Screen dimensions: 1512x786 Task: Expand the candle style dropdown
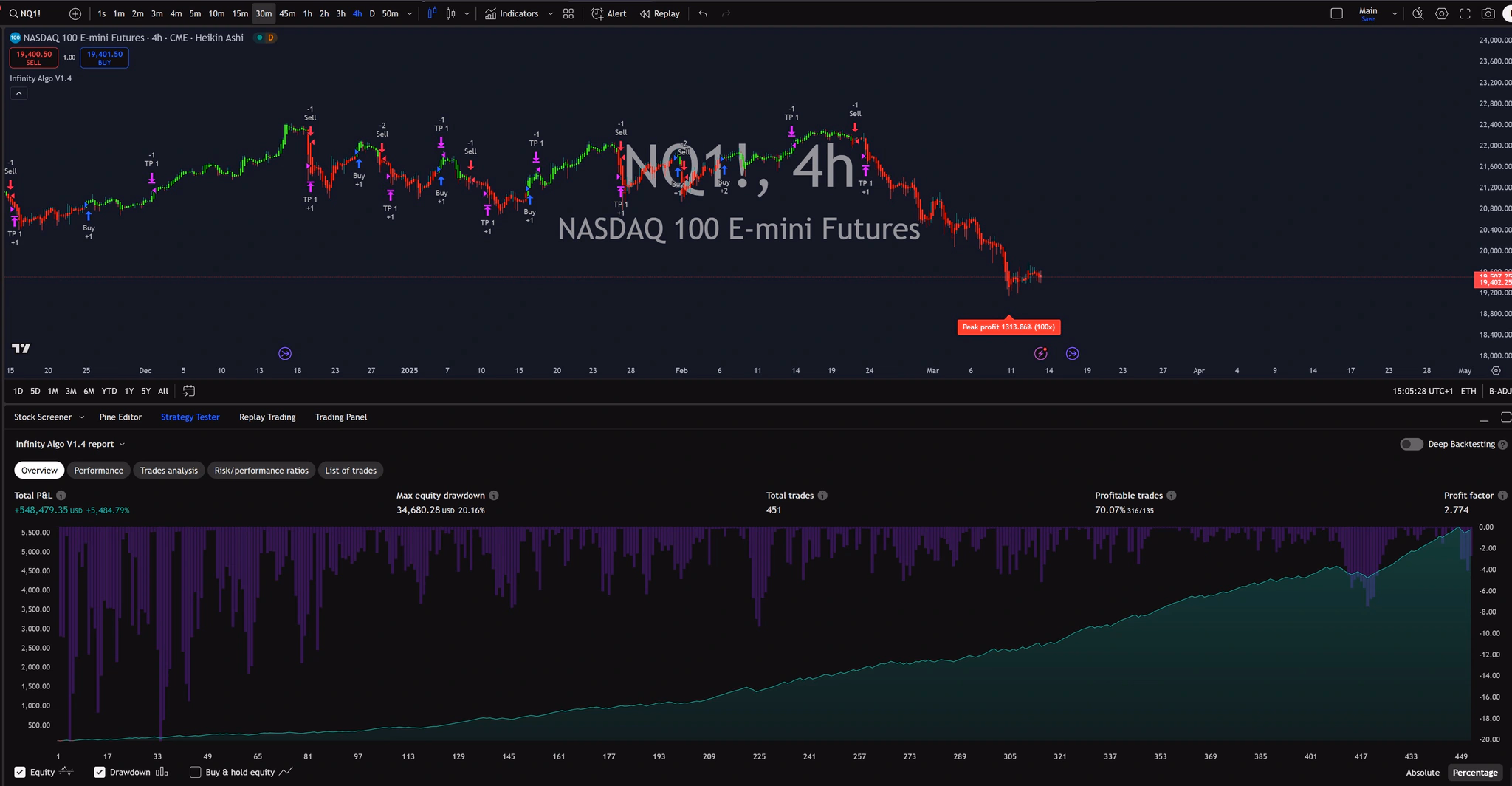click(x=467, y=13)
